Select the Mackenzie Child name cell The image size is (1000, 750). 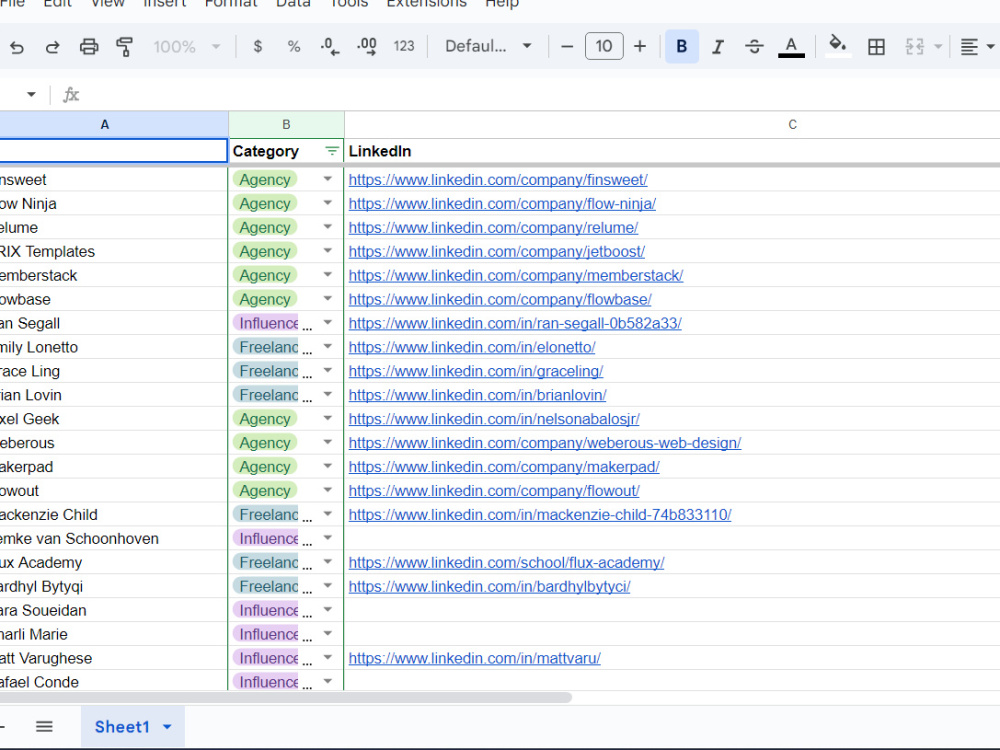(x=114, y=515)
